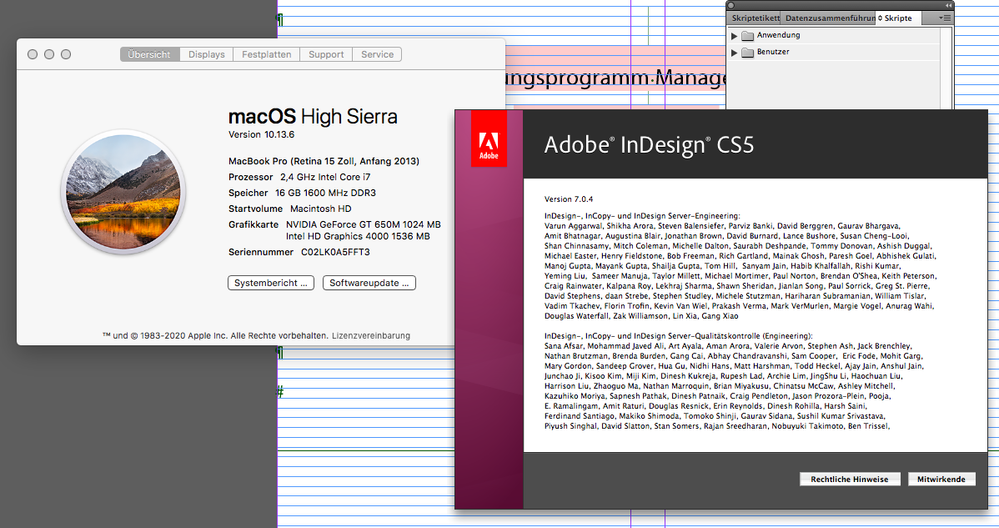Switch to the Datenzusammenführung panel tab
The image size is (999, 528).
click(829, 18)
